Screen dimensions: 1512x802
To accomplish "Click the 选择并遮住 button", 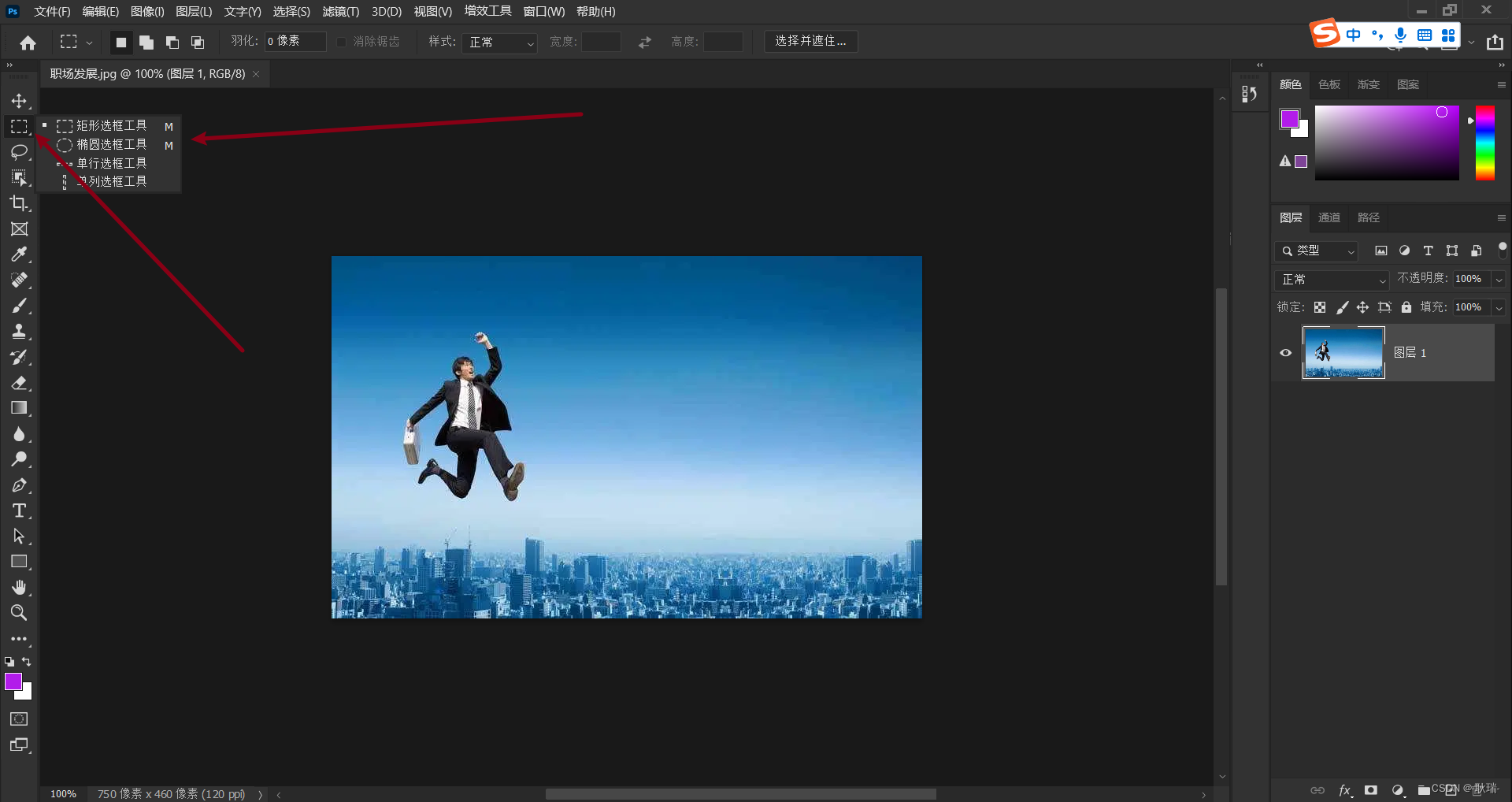I will pos(810,41).
